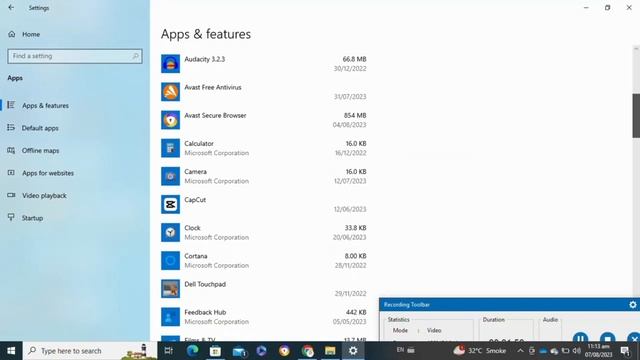Click the Dell Touchpad icon

pyautogui.click(x=170, y=289)
